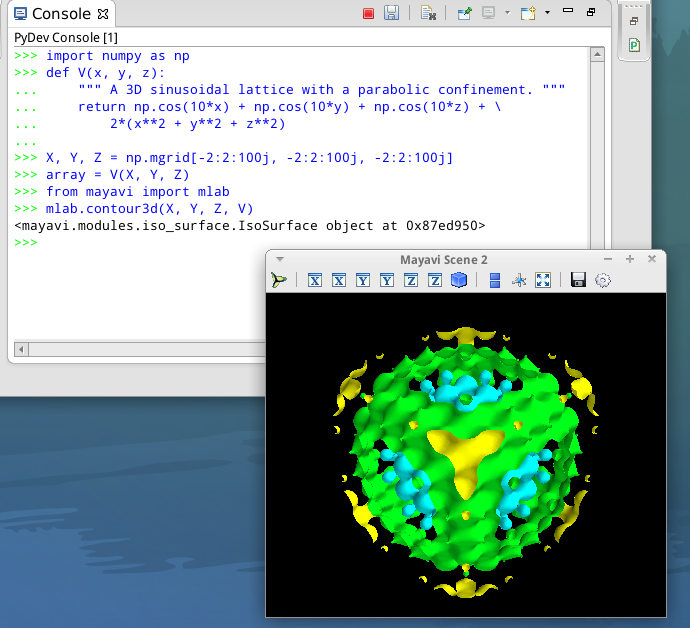Maximize the Console view panel
Image resolution: width=690 pixels, height=628 pixels.
(x=591, y=12)
